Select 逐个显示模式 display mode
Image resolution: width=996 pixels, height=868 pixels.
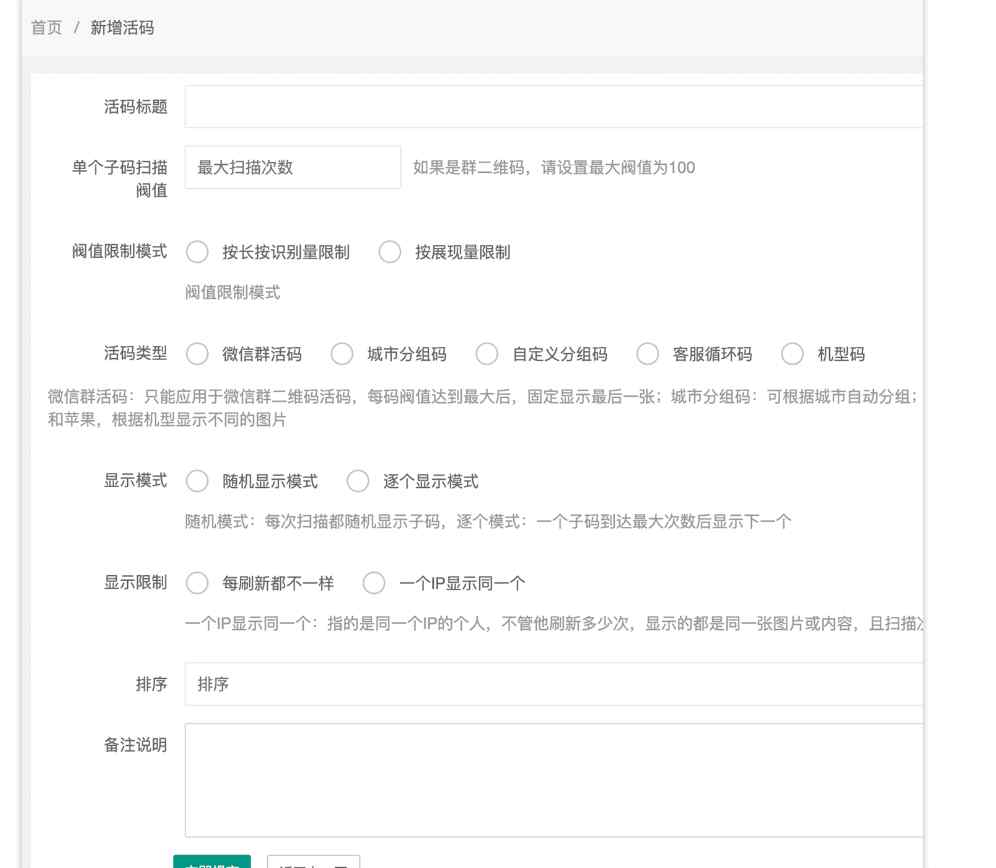click(x=358, y=481)
